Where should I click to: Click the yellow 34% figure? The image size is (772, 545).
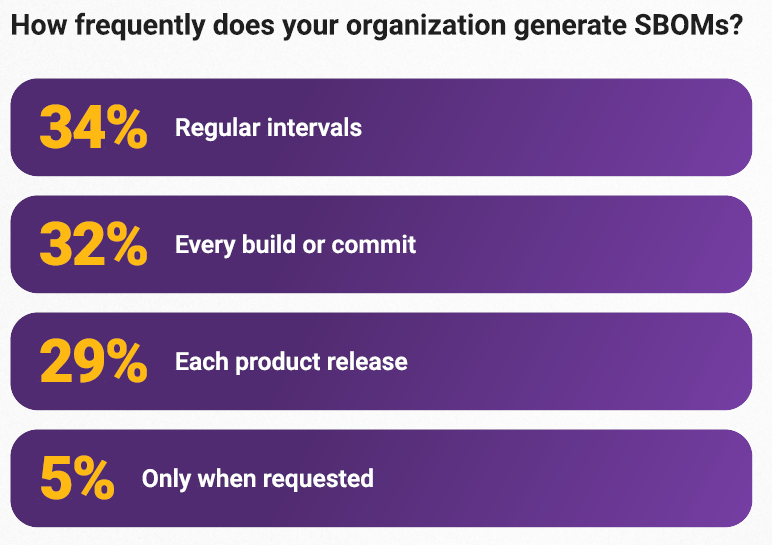tap(93, 128)
